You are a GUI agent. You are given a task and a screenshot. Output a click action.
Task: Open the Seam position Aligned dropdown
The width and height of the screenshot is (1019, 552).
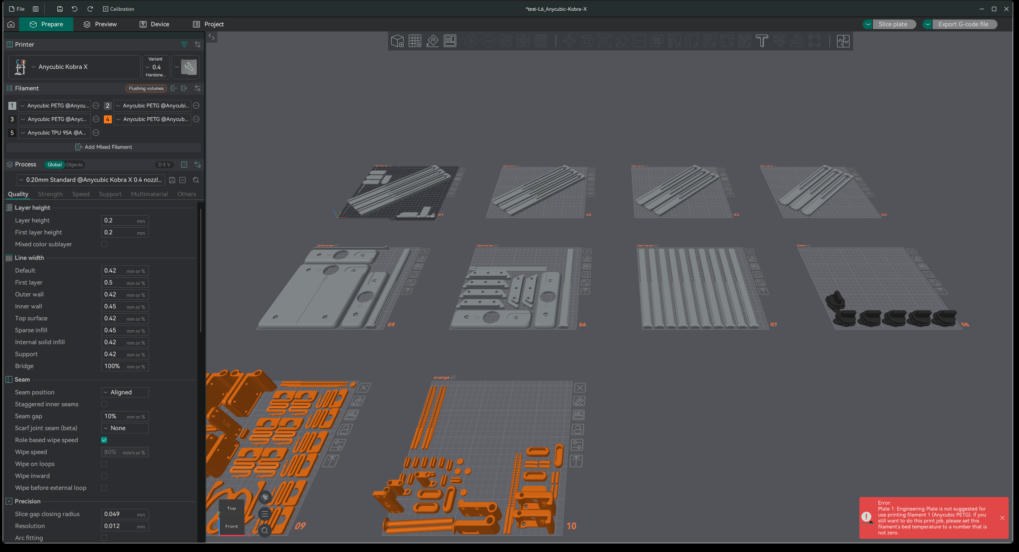pyautogui.click(x=125, y=392)
